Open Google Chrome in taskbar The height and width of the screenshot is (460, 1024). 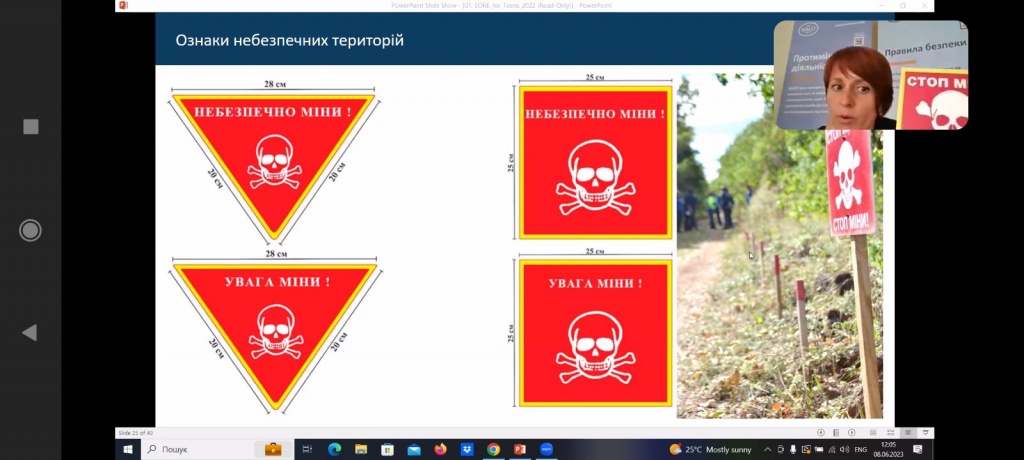[x=493, y=449]
